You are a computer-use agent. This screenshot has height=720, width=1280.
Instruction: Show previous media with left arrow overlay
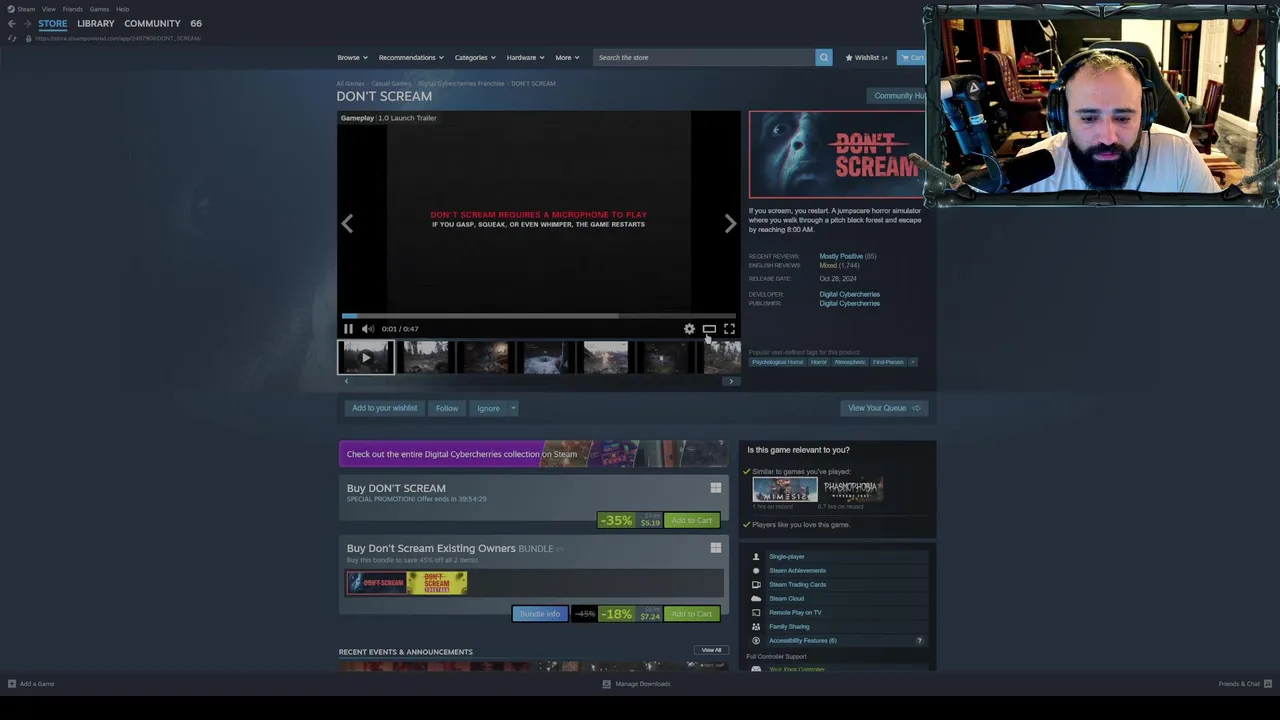347,224
